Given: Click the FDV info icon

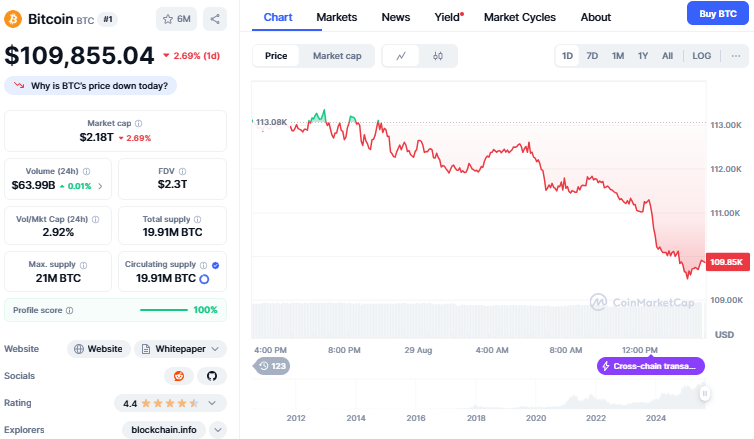Looking at the screenshot, I should click(x=183, y=171).
